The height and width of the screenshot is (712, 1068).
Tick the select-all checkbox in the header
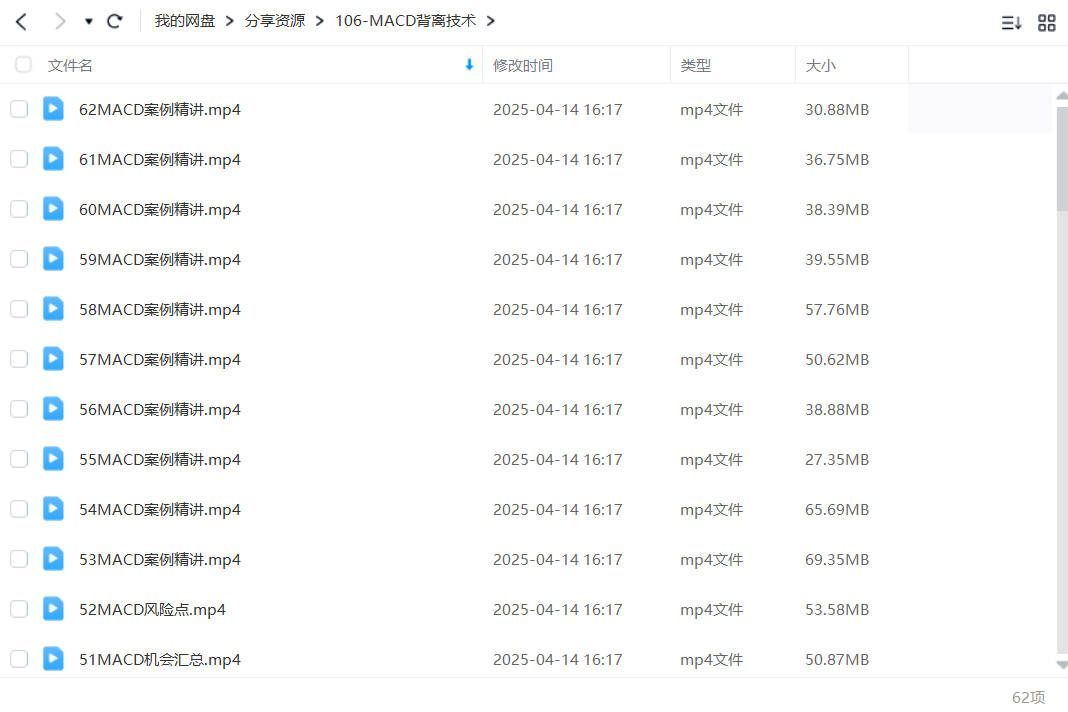pyautogui.click(x=23, y=65)
